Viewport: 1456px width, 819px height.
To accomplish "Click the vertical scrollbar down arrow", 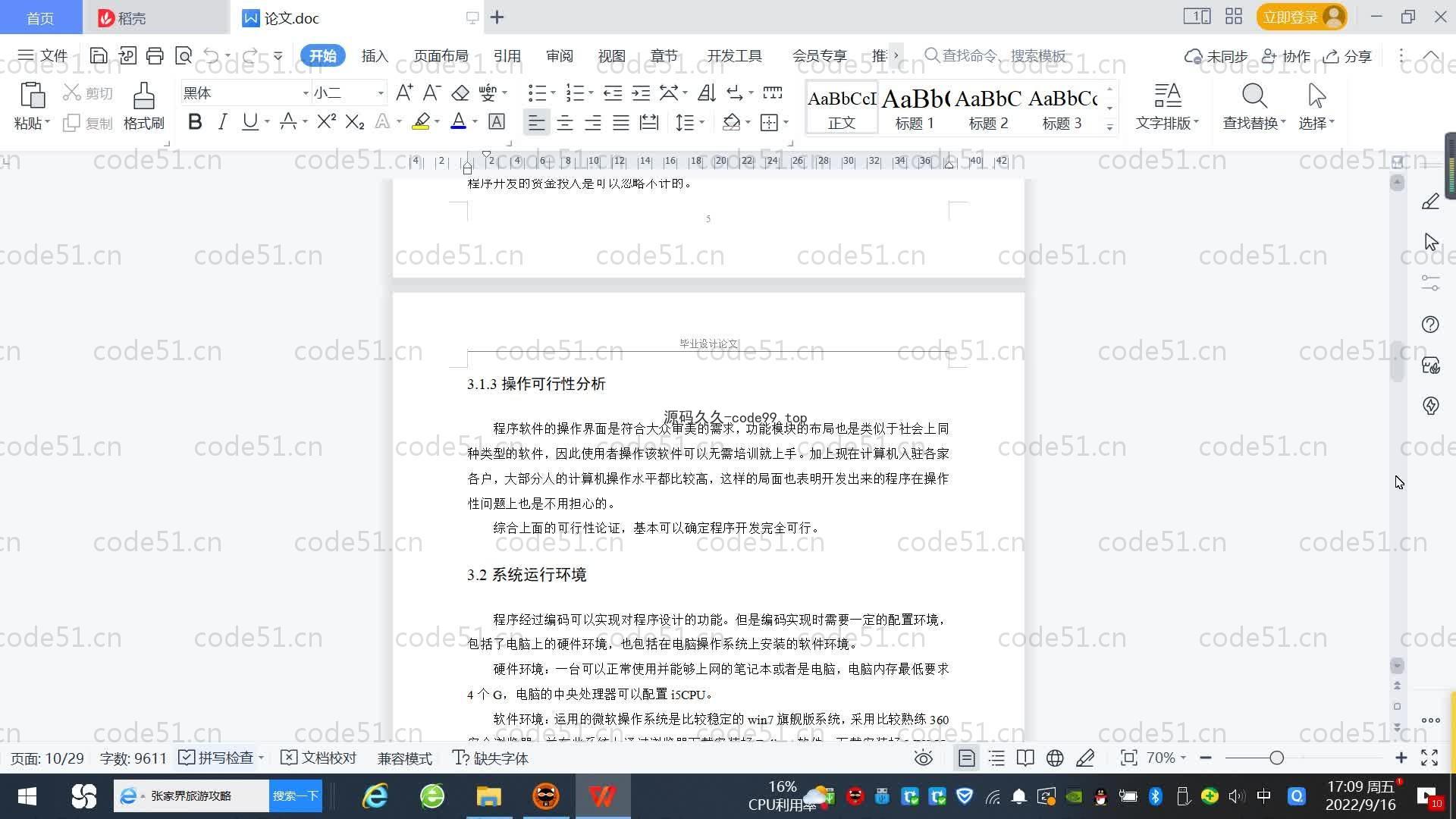I will pos(1397,665).
